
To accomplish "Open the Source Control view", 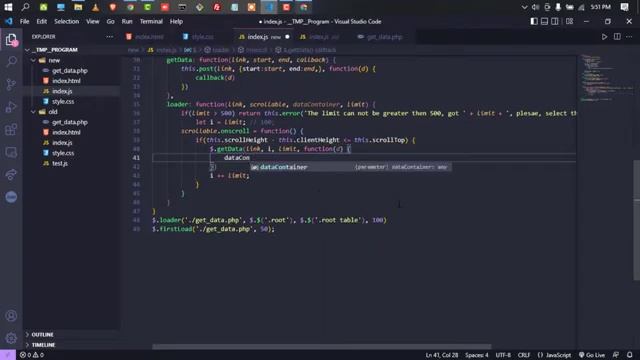I will pyautogui.click(x=11, y=84).
